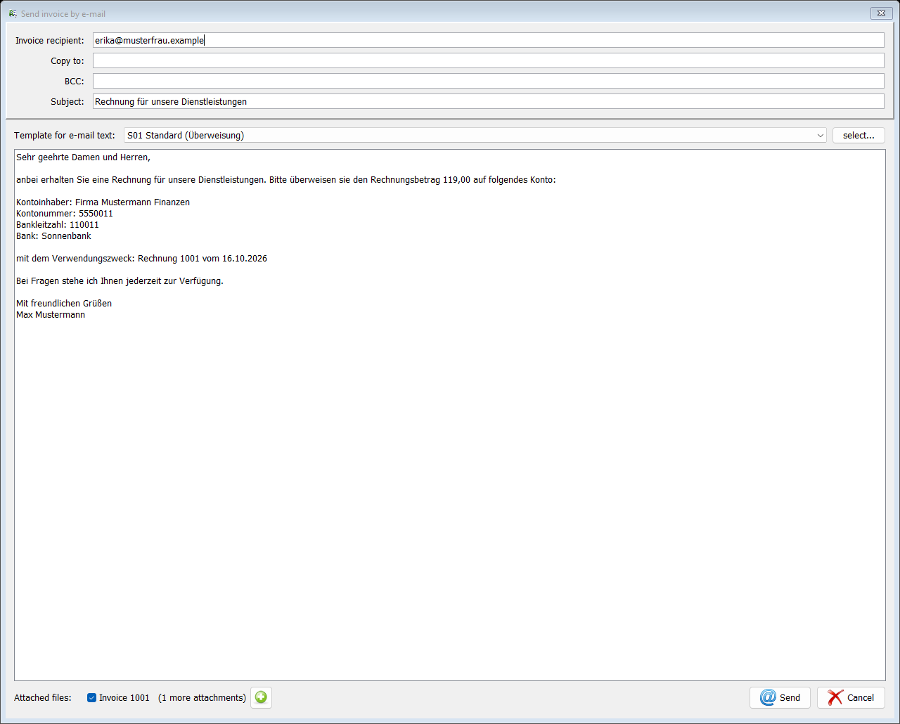Send the invoice e-mail
Screen dimensions: 900x724
click(x=779, y=698)
